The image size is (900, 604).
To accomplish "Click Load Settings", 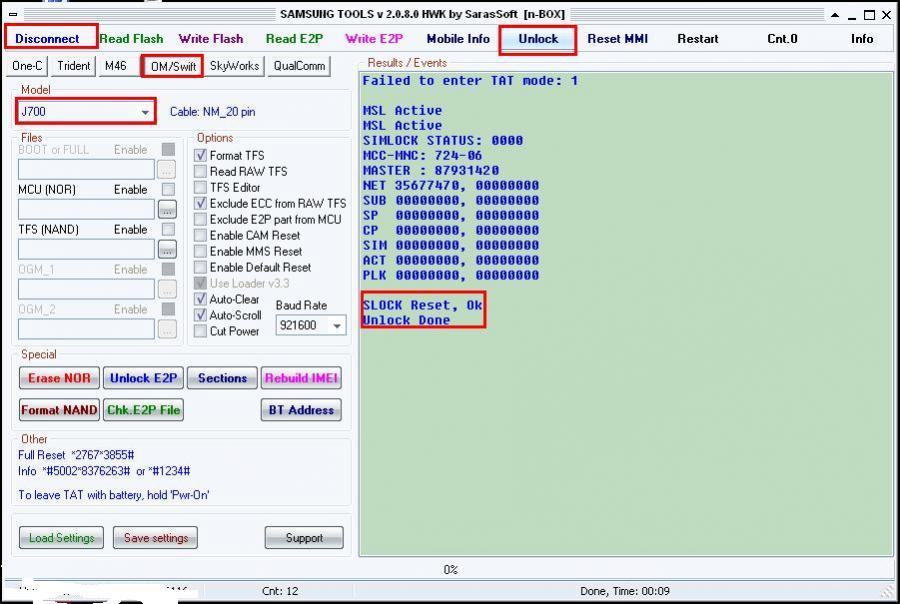I will [61, 538].
